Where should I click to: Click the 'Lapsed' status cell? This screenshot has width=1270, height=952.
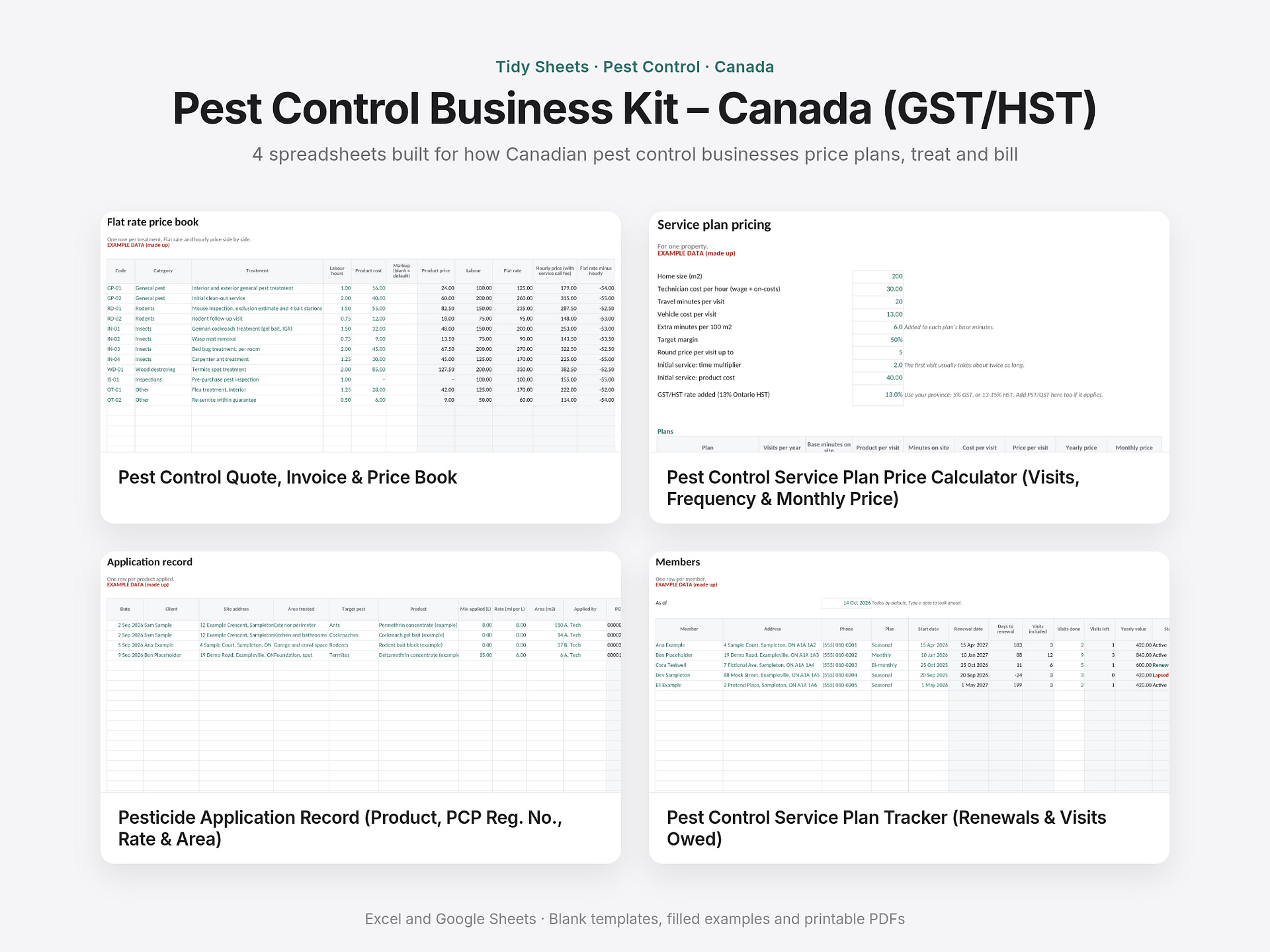(1160, 675)
